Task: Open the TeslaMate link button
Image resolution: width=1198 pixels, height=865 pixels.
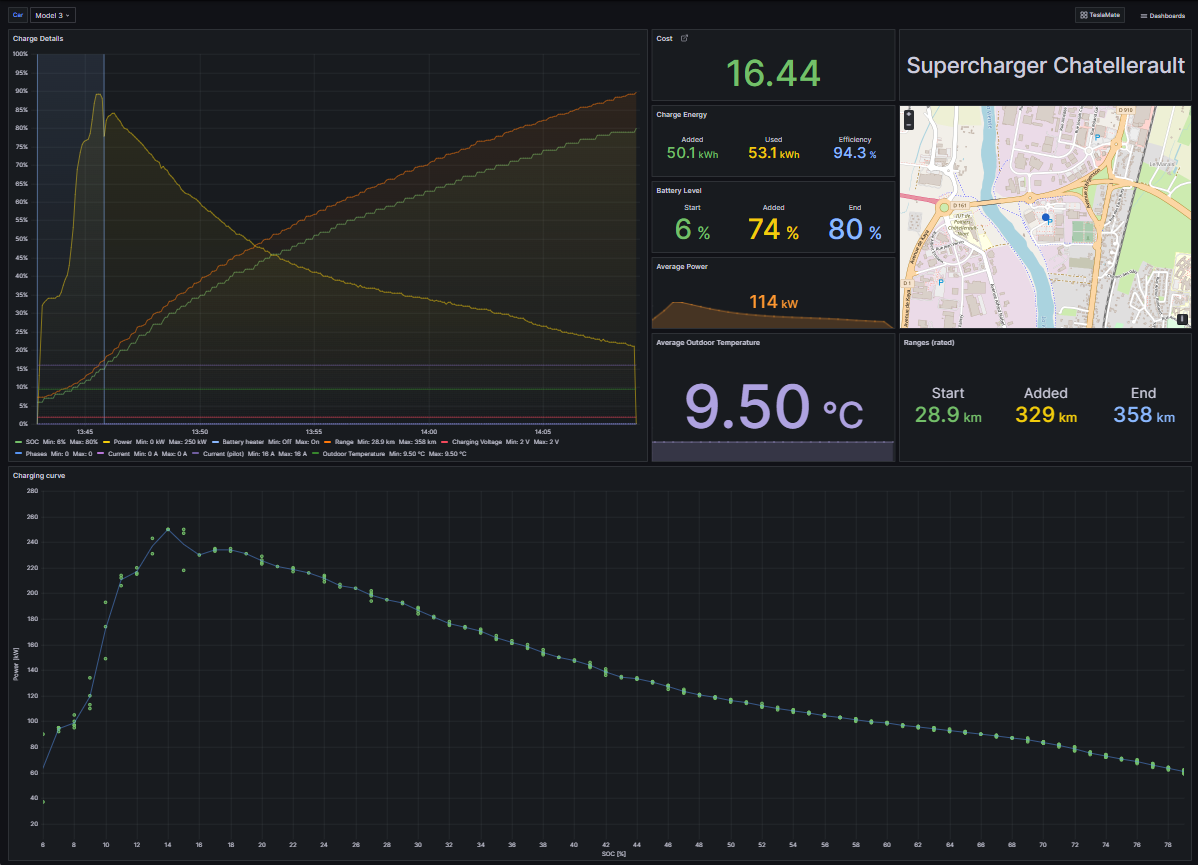Action: pos(1099,15)
